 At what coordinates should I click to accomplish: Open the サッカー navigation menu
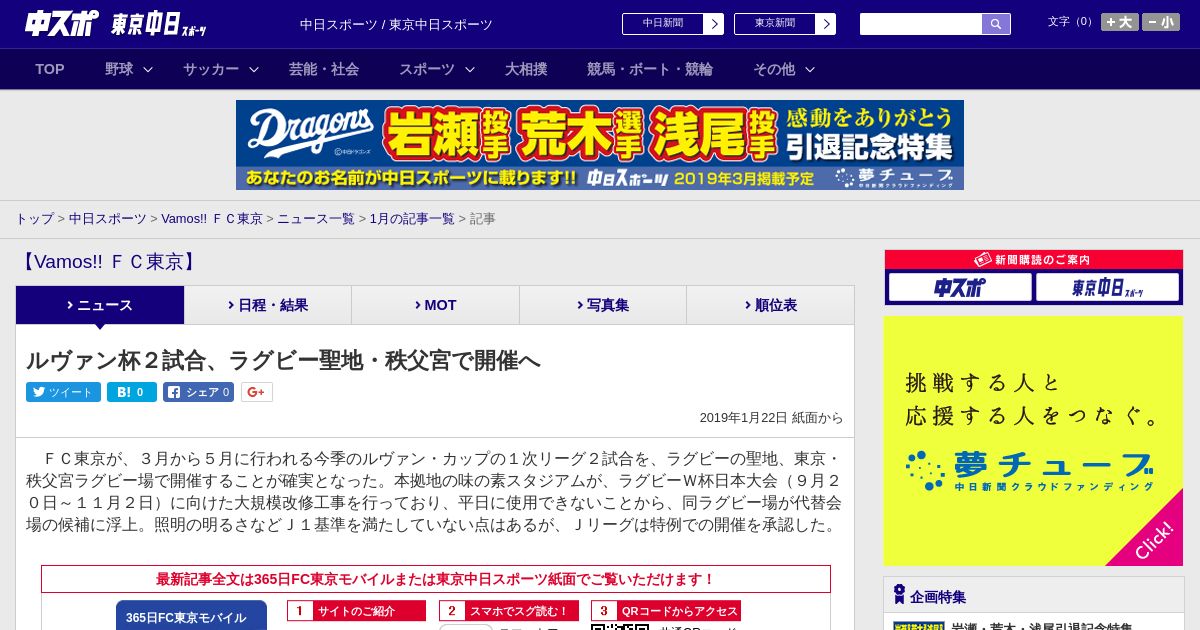[211, 69]
